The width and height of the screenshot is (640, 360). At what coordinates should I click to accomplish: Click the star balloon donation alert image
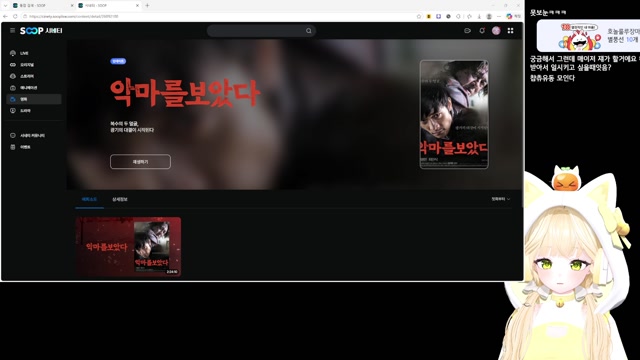[x=580, y=37]
